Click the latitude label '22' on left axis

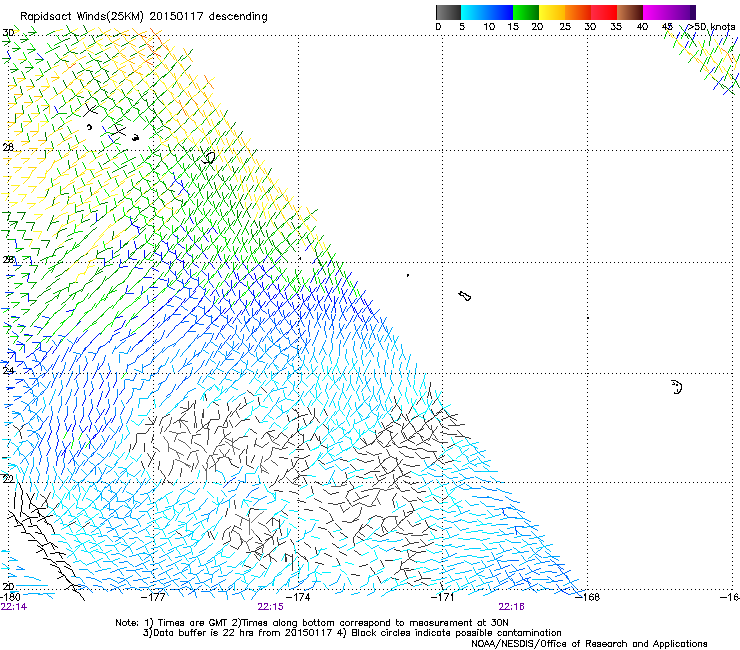coord(8,479)
